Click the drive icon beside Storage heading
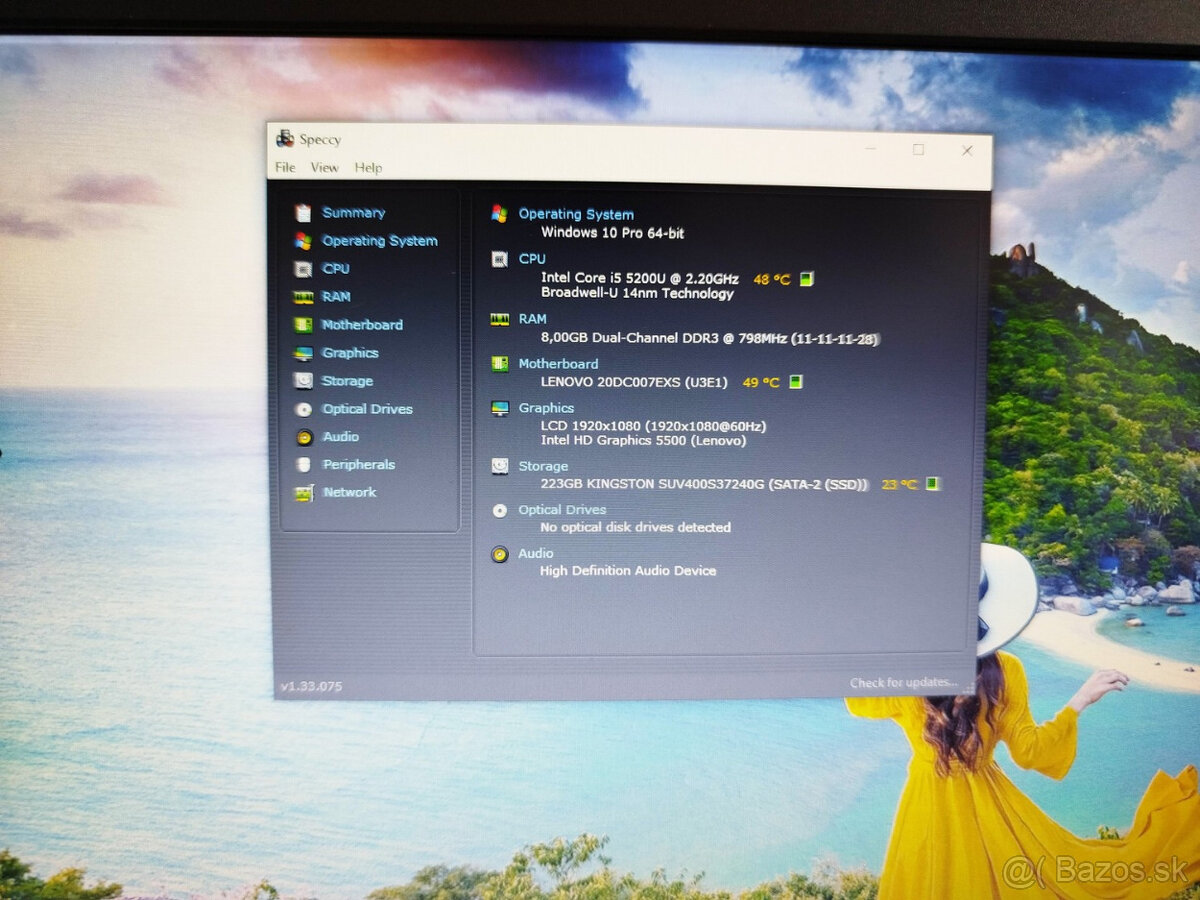 (x=500, y=466)
